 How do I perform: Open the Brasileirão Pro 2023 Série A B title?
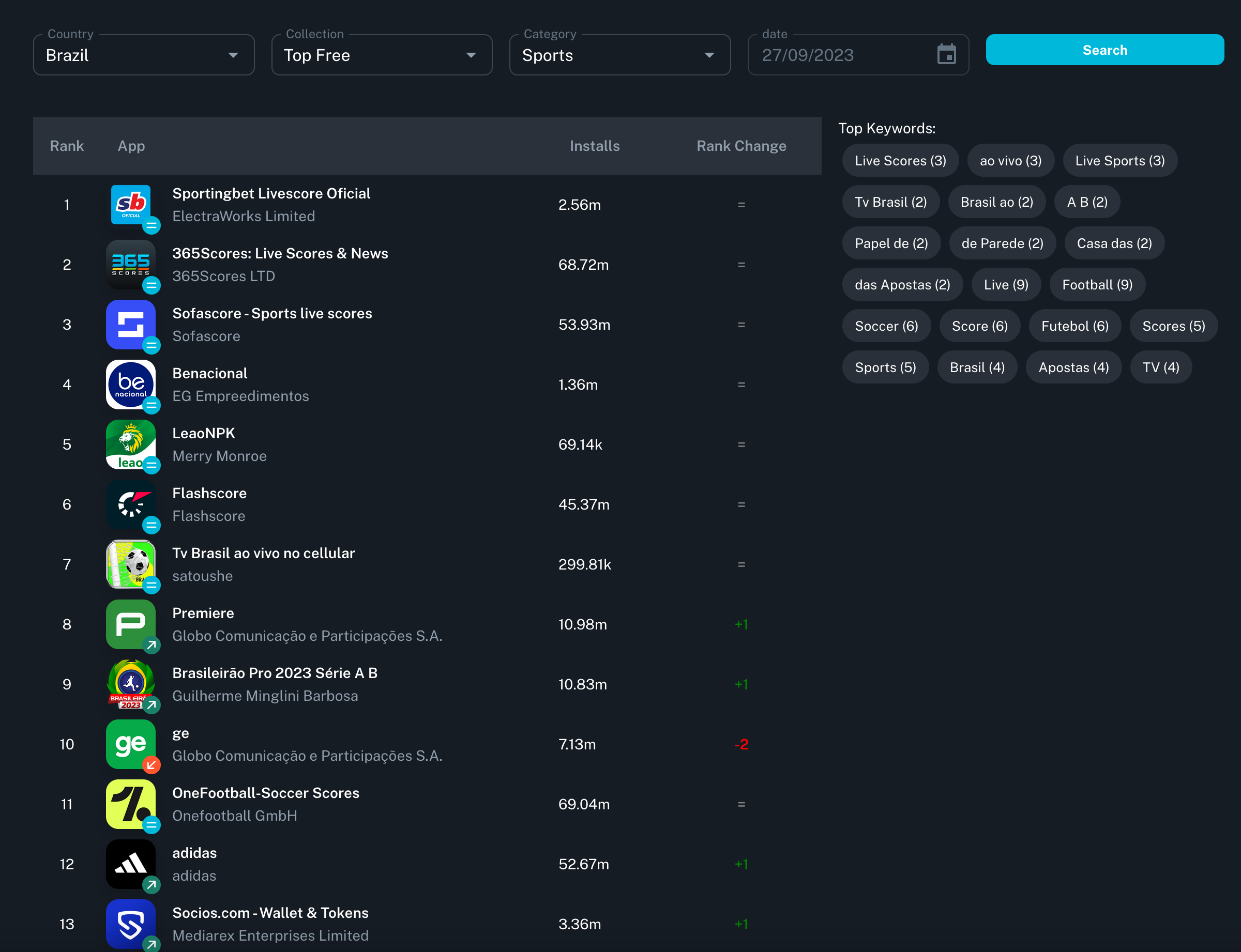click(x=275, y=674)
